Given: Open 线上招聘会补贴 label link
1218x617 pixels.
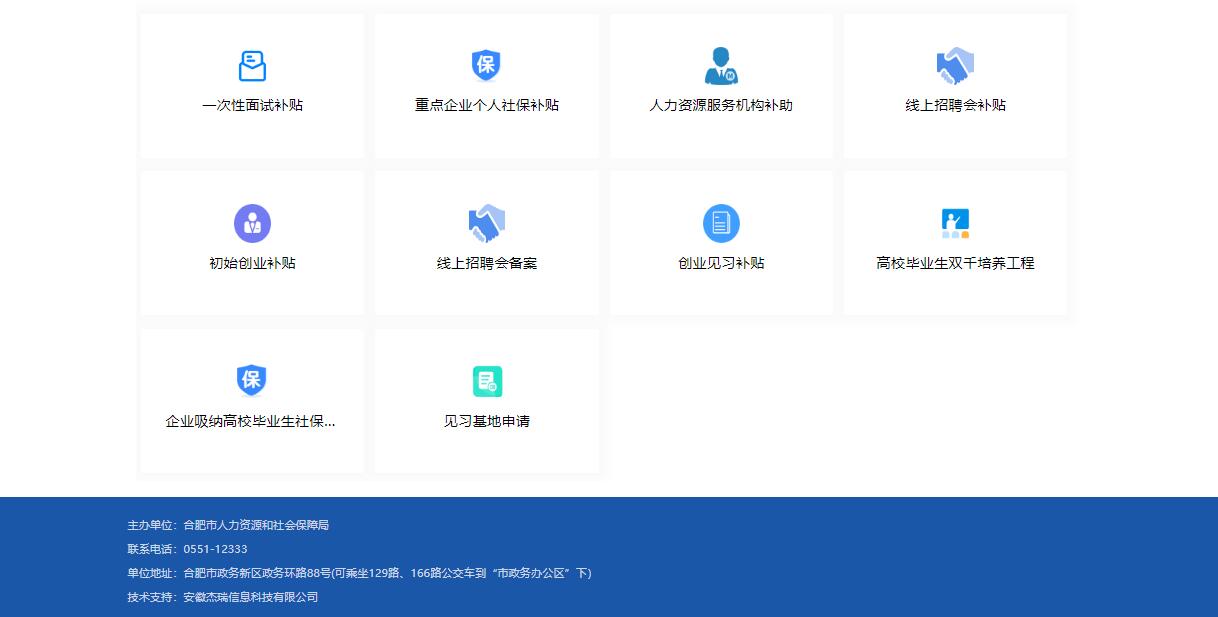Looking at the screenshot, I should (955, 105).
